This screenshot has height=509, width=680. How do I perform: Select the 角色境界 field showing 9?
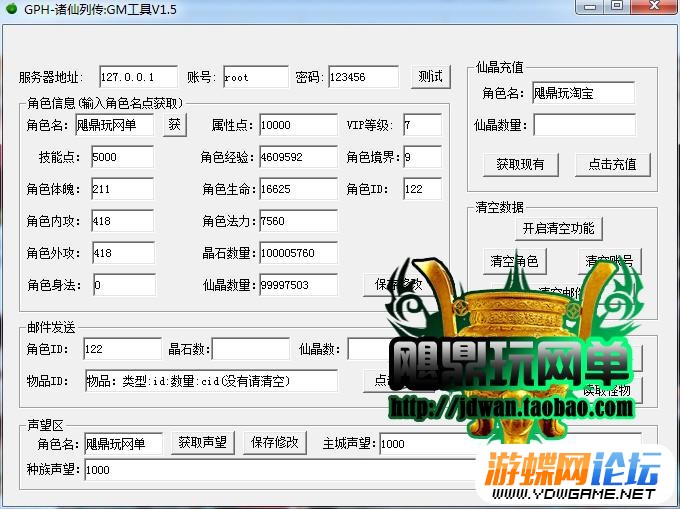[x=422, y=157]
